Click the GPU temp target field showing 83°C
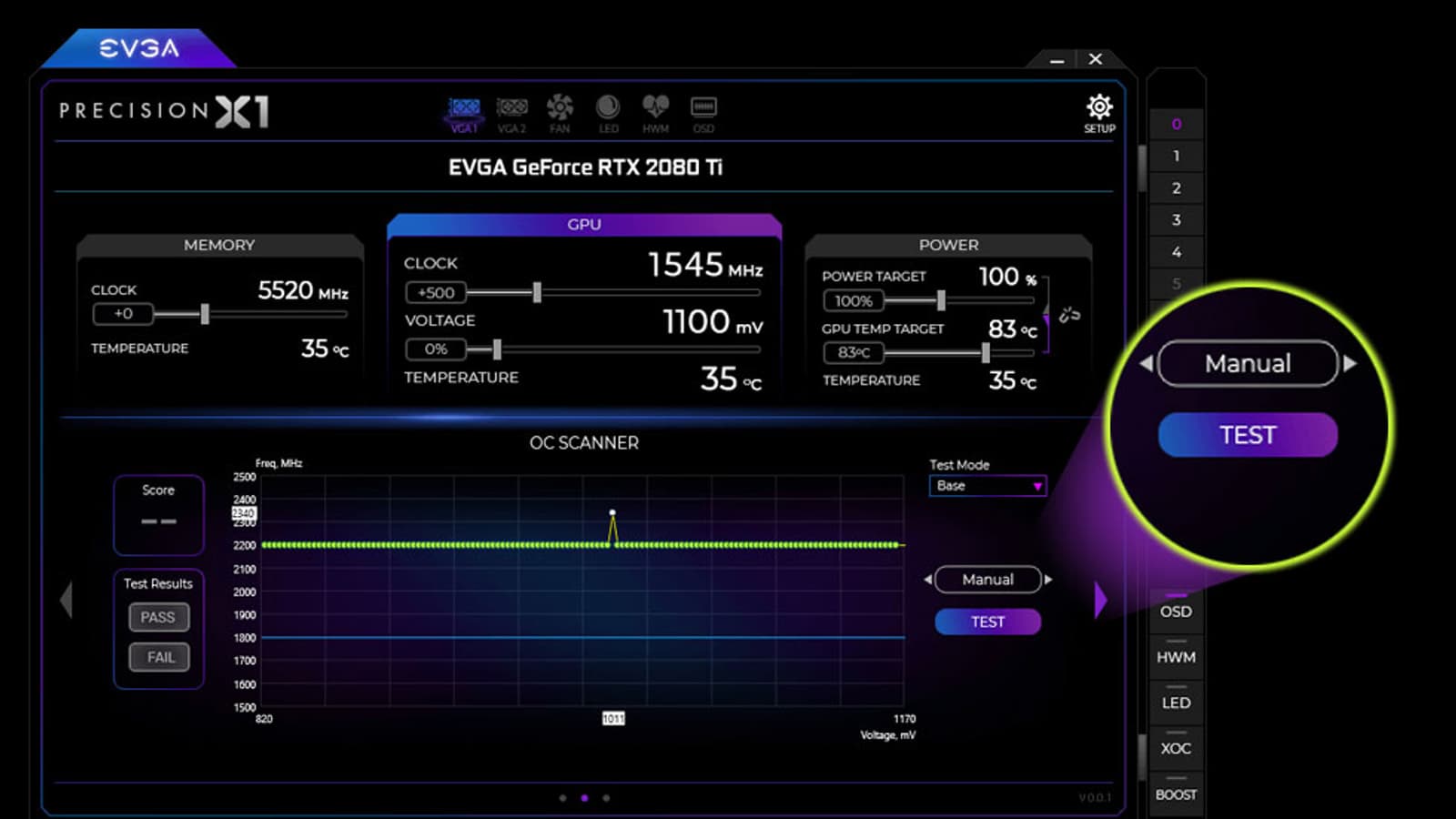The height and width of the screenshot is (819, 1456). pyautogui.click(x=854, y=352)
